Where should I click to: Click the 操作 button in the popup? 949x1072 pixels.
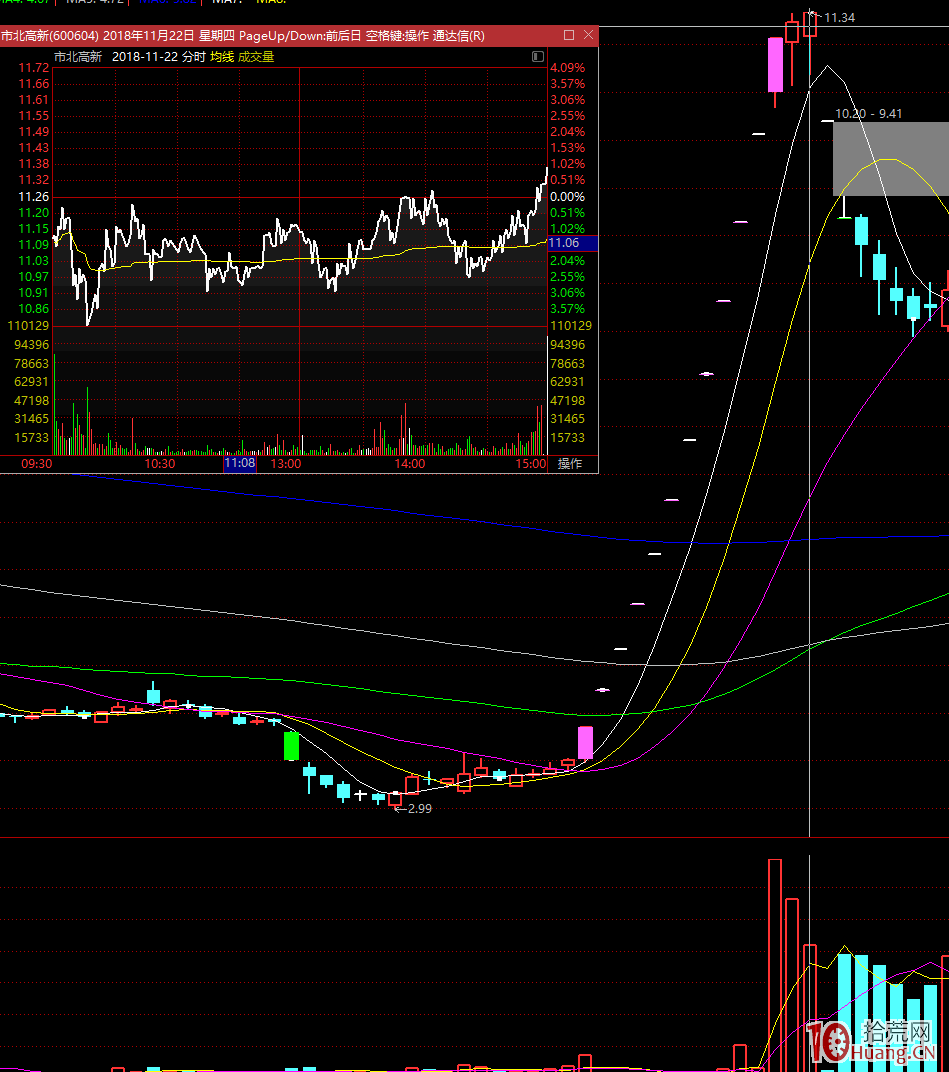click(x=570, y=464)
